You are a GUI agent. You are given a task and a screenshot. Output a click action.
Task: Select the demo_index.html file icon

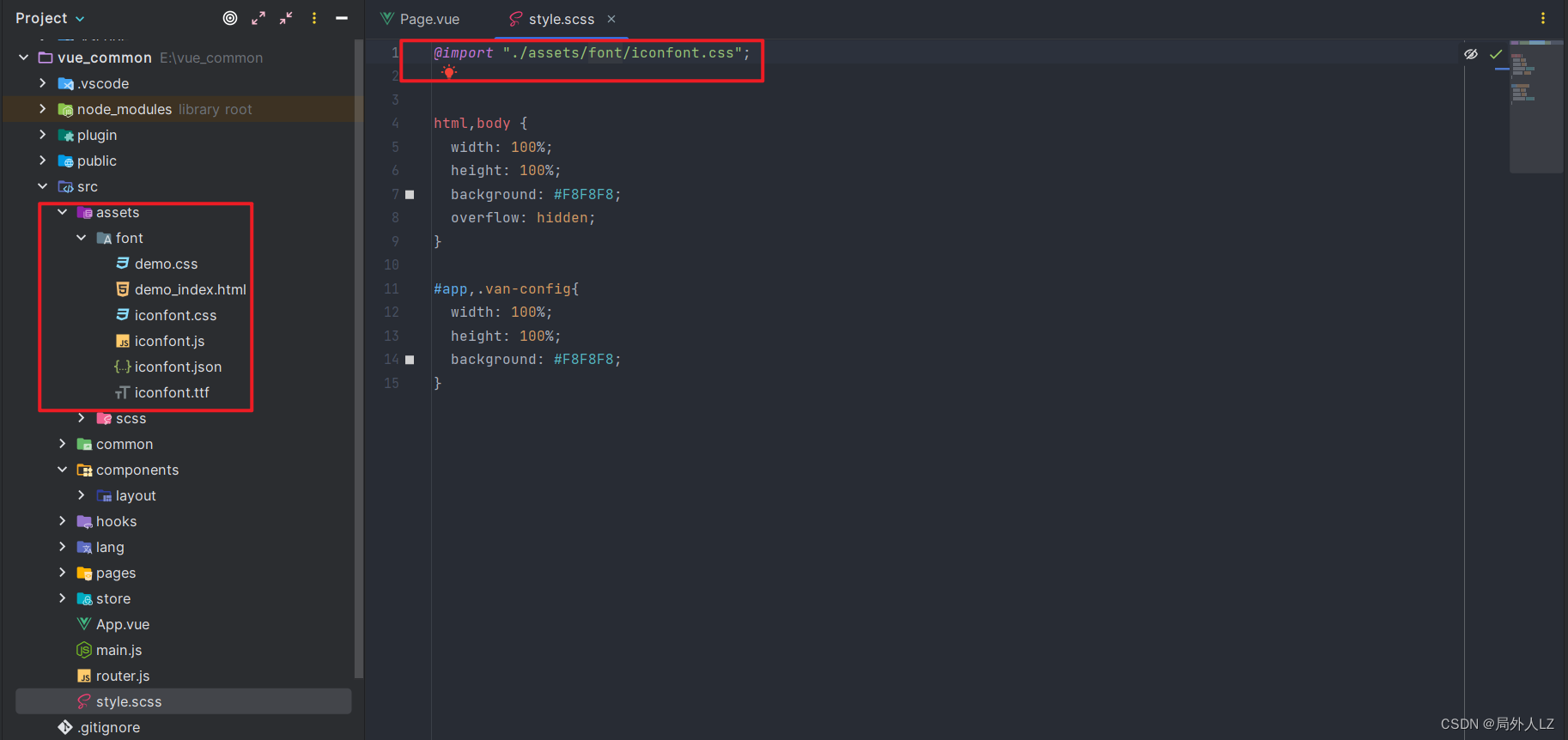click(123, 289)
